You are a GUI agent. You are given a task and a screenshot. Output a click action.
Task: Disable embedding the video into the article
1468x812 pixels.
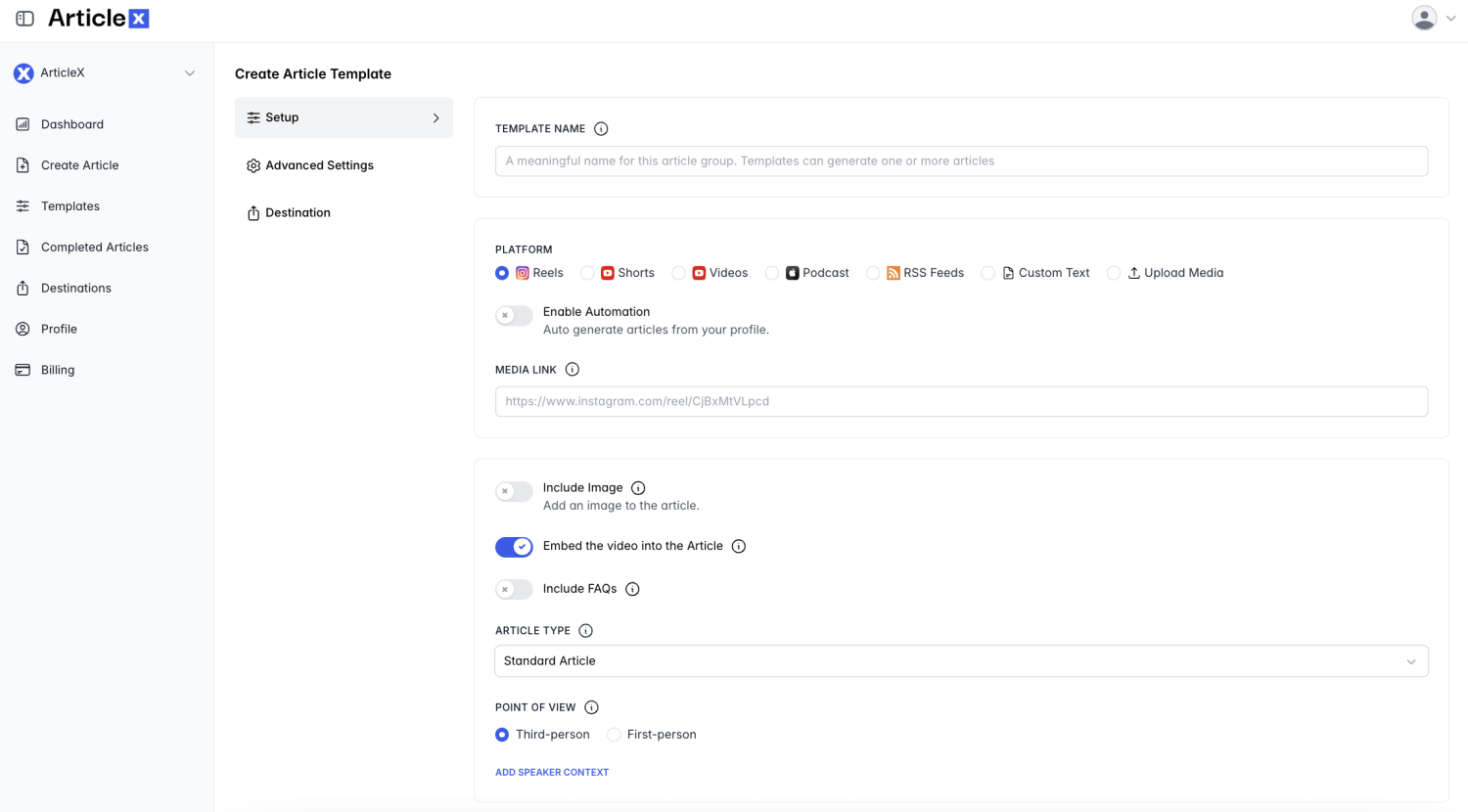514,546
